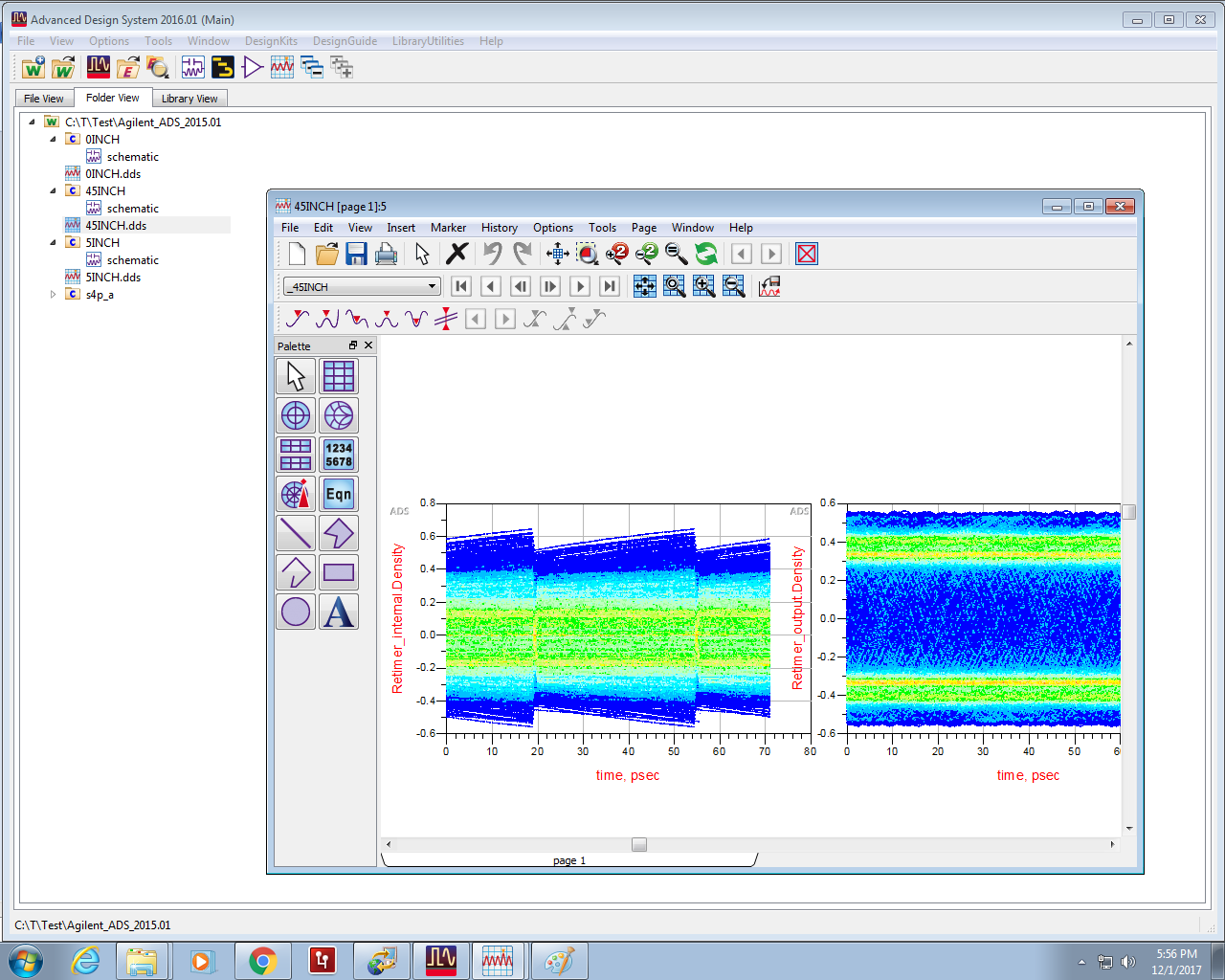This screenshot has height=980, width=1225.
Task: Collapse the 45INCH cell in folder tree
Action: (x=54, y=190)
